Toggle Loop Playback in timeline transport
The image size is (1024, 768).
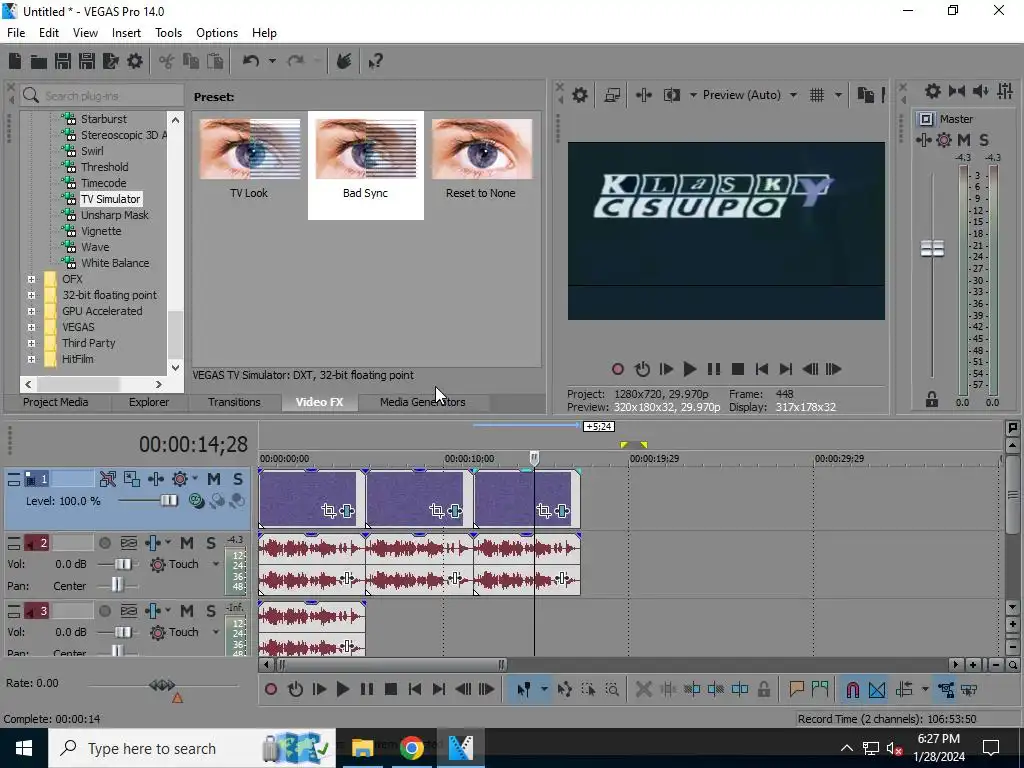click(295, 690)
